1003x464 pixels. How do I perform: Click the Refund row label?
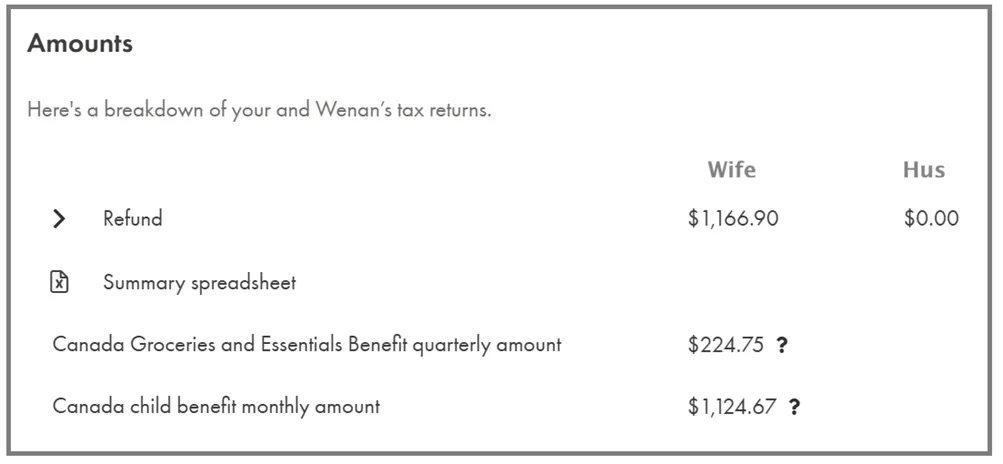click(x=132, y=219)
